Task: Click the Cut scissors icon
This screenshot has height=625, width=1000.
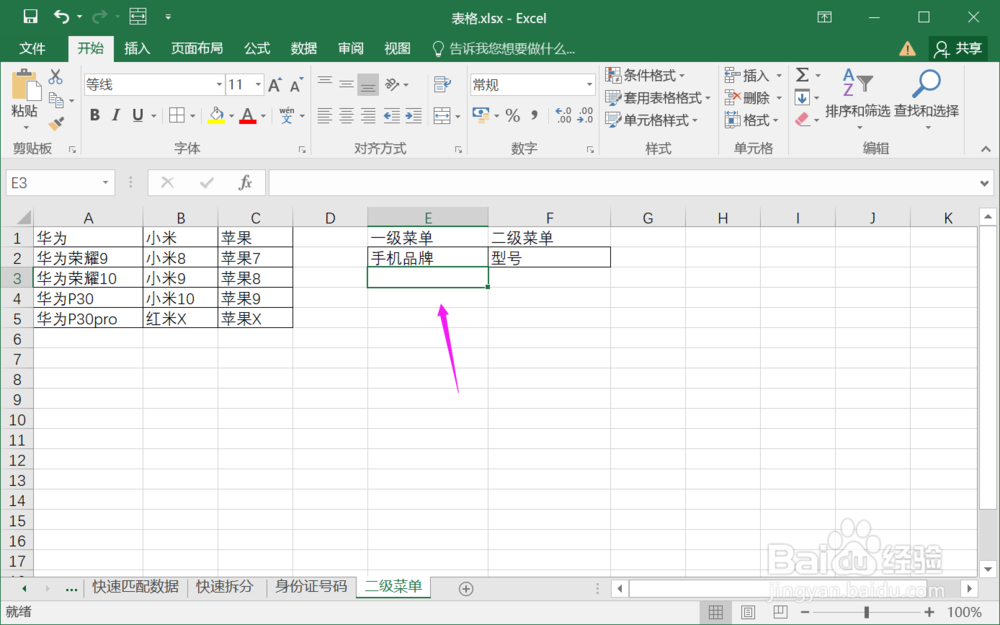Action: tap(55, 77)
